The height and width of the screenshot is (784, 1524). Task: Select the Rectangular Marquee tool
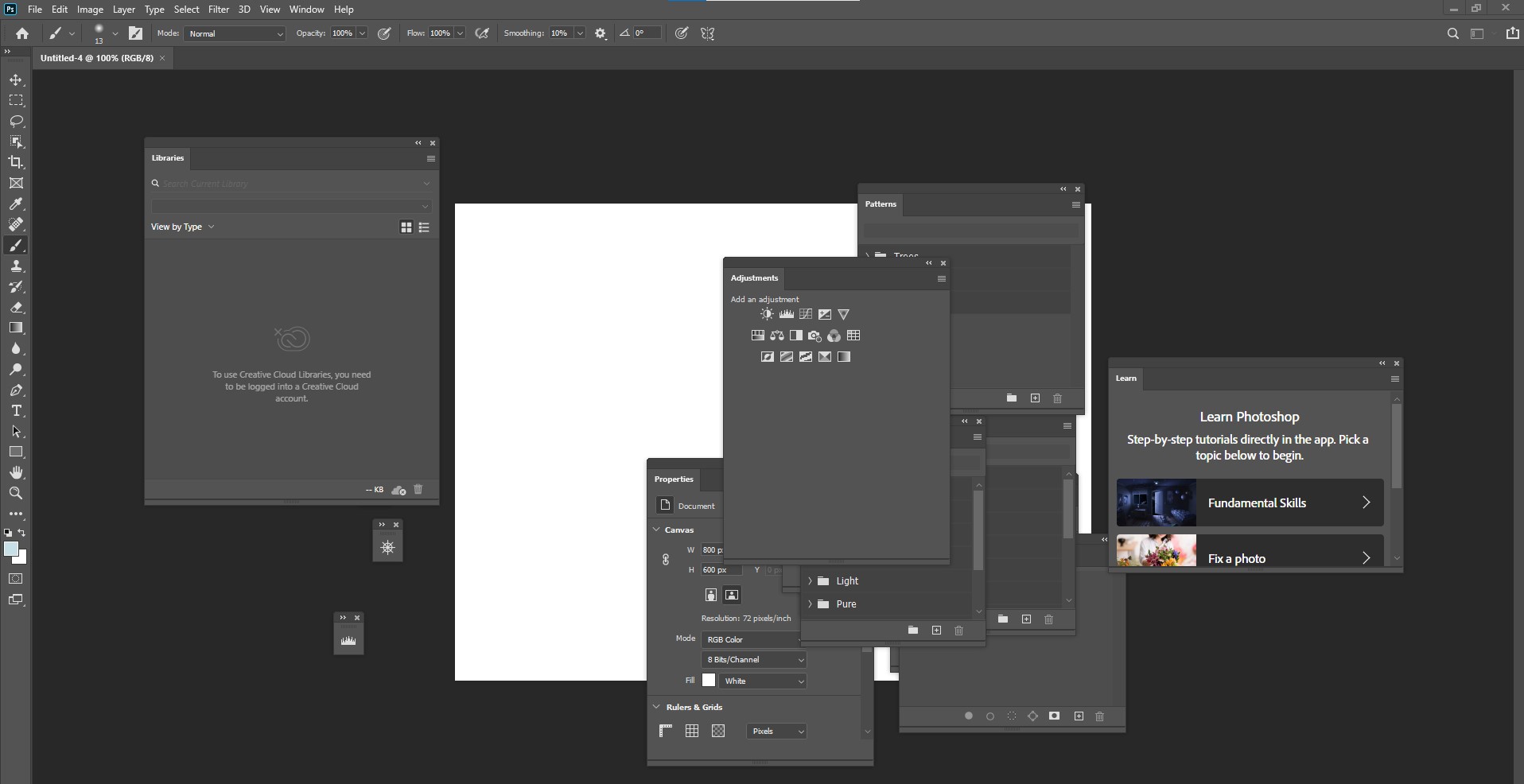pyautogui.click(x=16, y=101)
